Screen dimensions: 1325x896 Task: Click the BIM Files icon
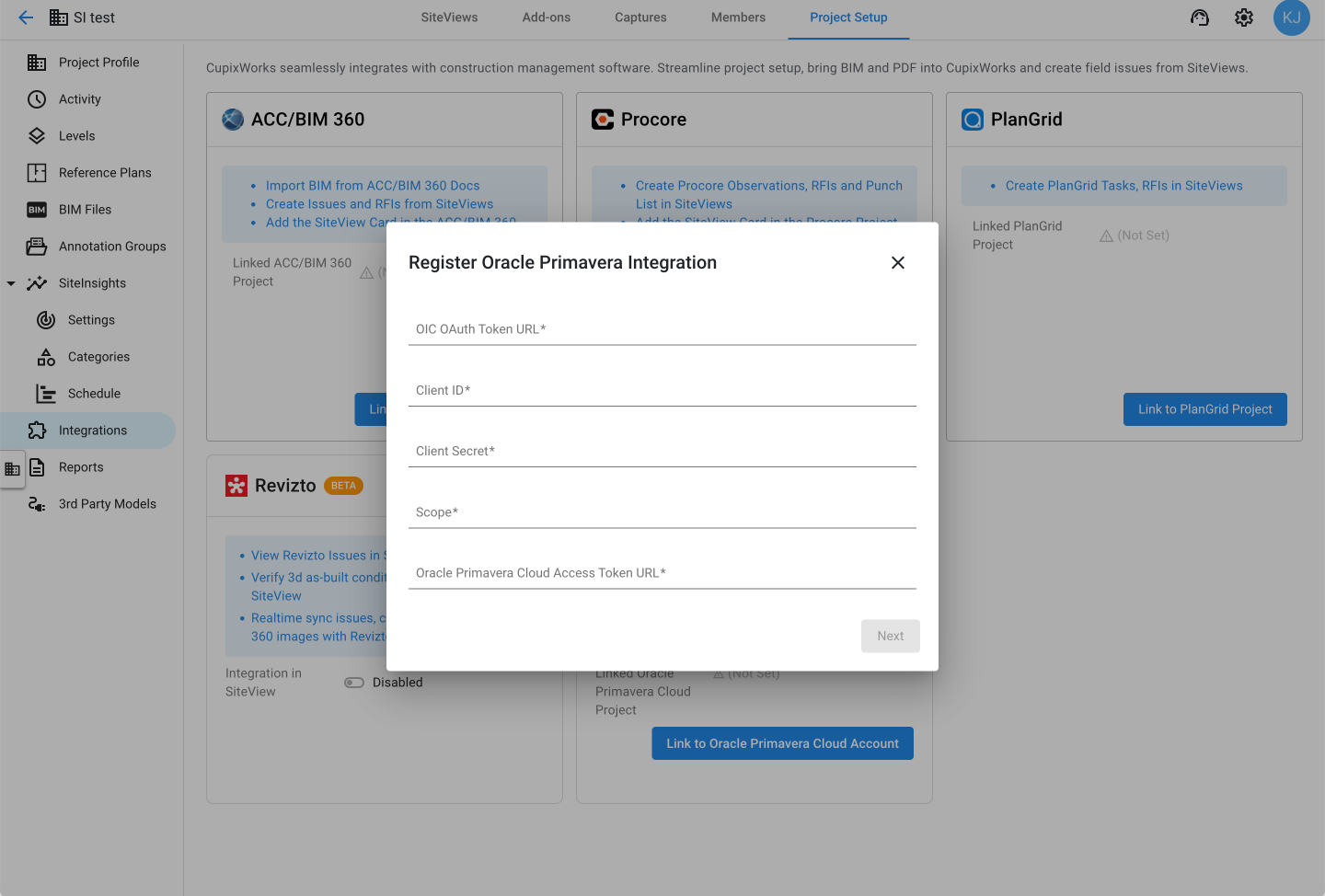[x=37, y=210]
